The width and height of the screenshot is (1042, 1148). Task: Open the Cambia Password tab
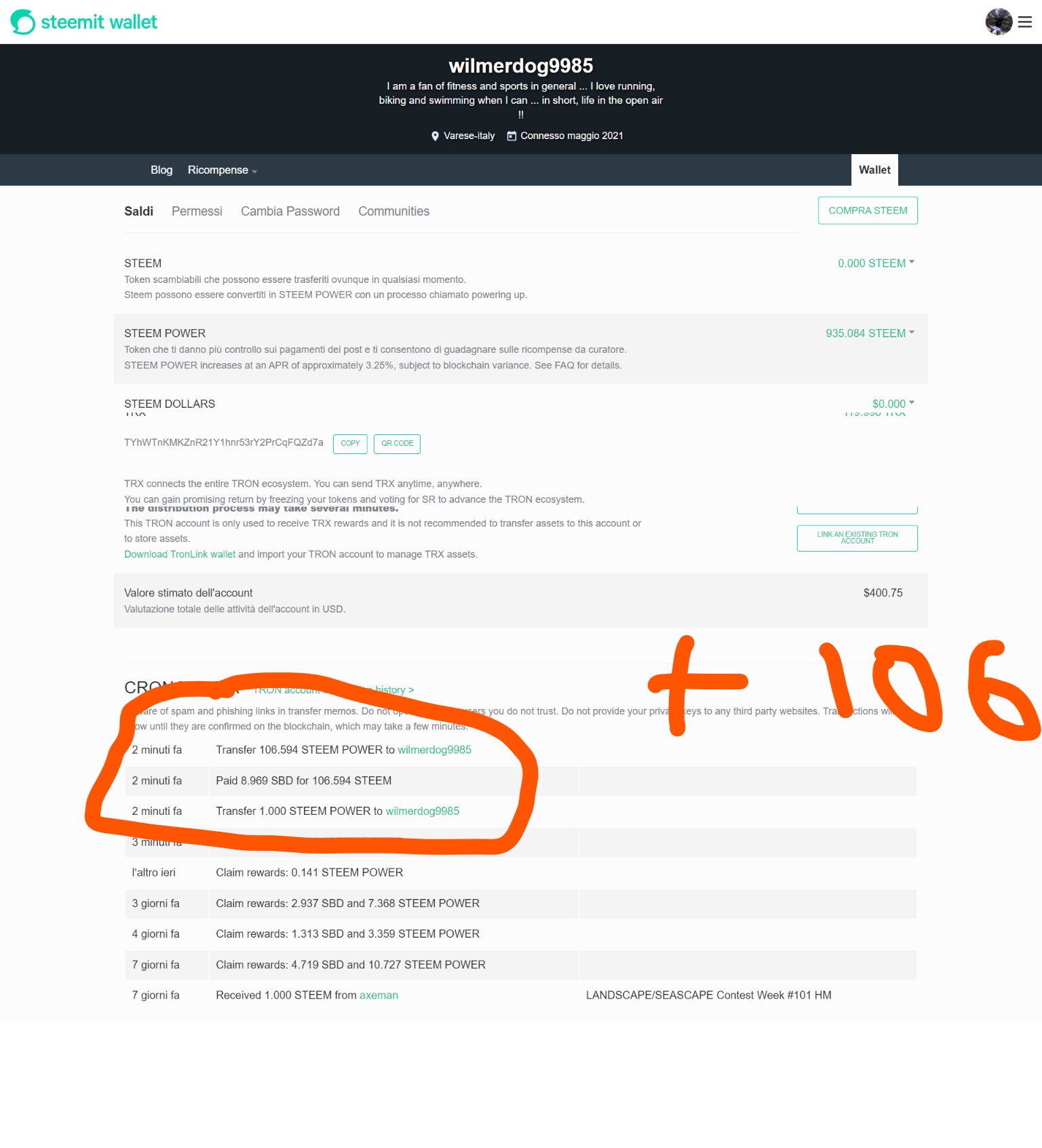(x=290, y=211)
